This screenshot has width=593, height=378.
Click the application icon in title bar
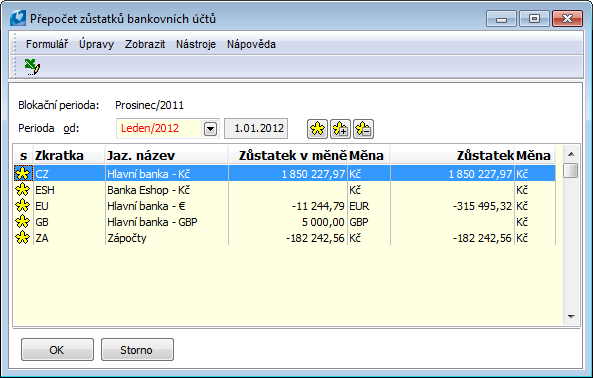click(x=18, y=18)
